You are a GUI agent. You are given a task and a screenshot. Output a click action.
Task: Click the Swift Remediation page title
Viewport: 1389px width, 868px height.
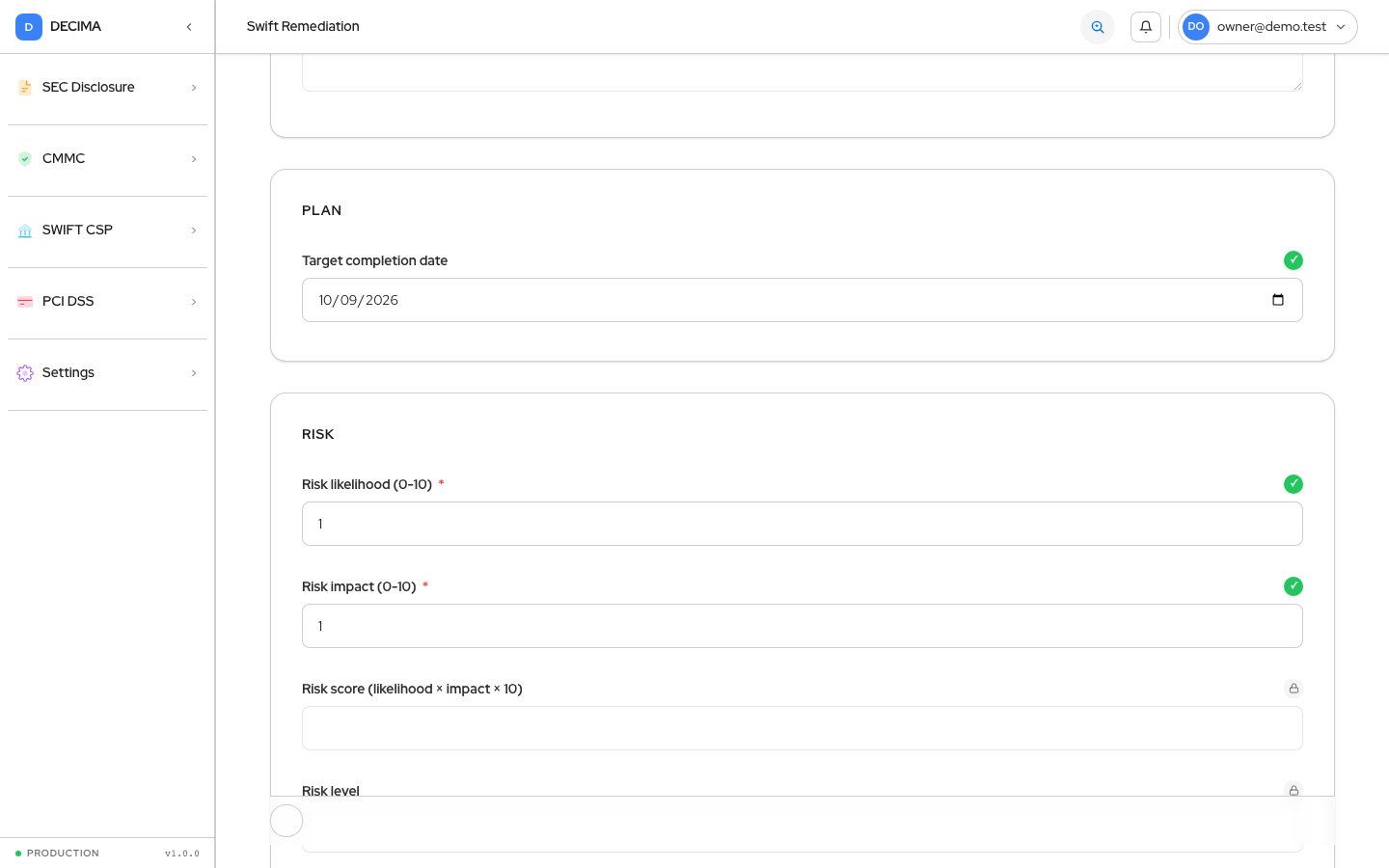(x=303, y=26)
